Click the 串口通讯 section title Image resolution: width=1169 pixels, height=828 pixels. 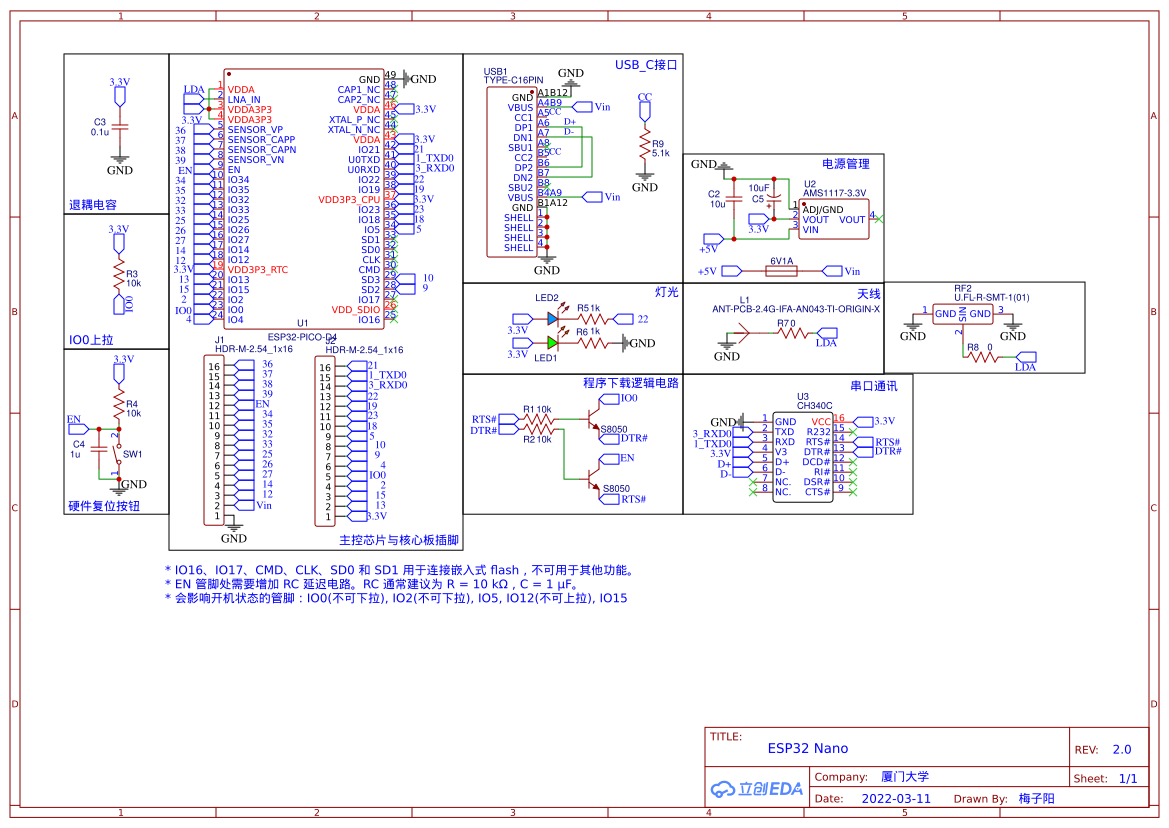[874, 386]
